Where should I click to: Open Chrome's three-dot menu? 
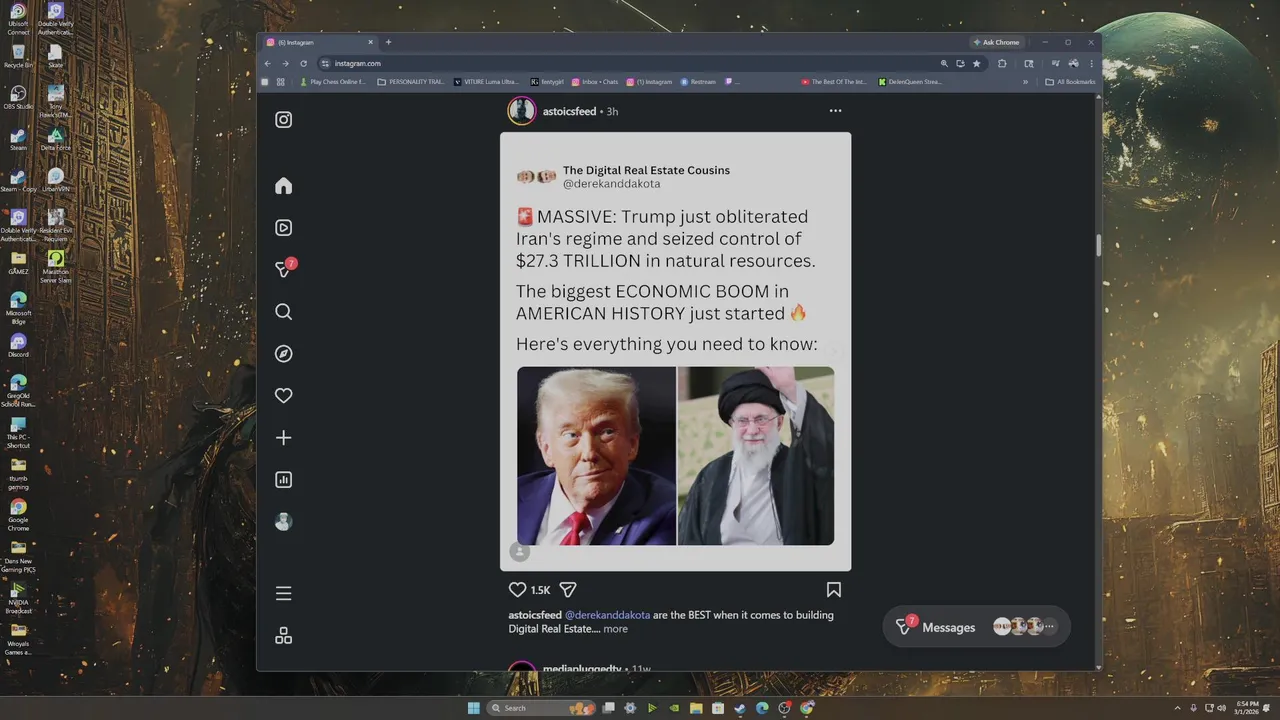[1091, 63]
